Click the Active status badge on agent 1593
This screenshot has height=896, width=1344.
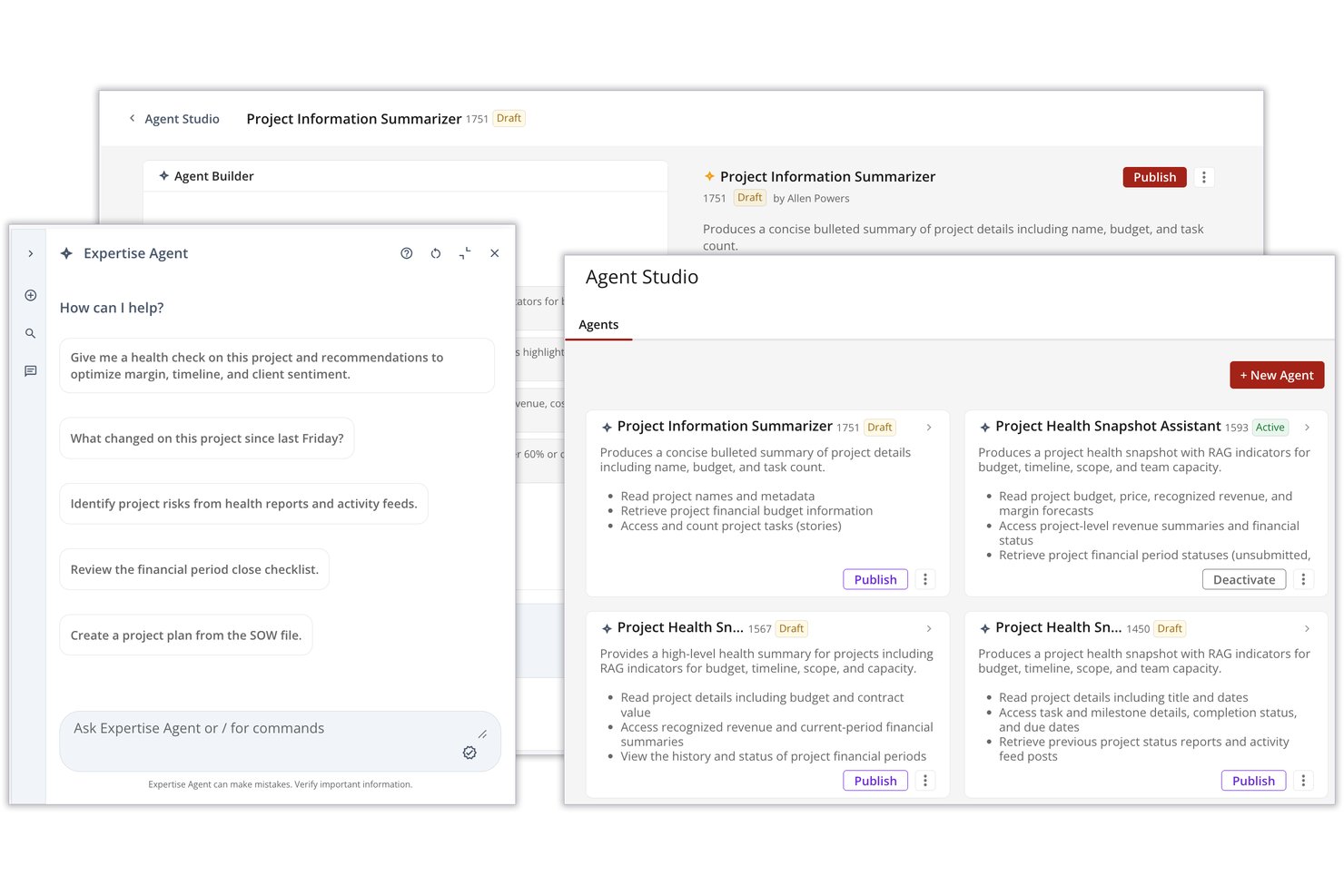[x=1270, y=428]
